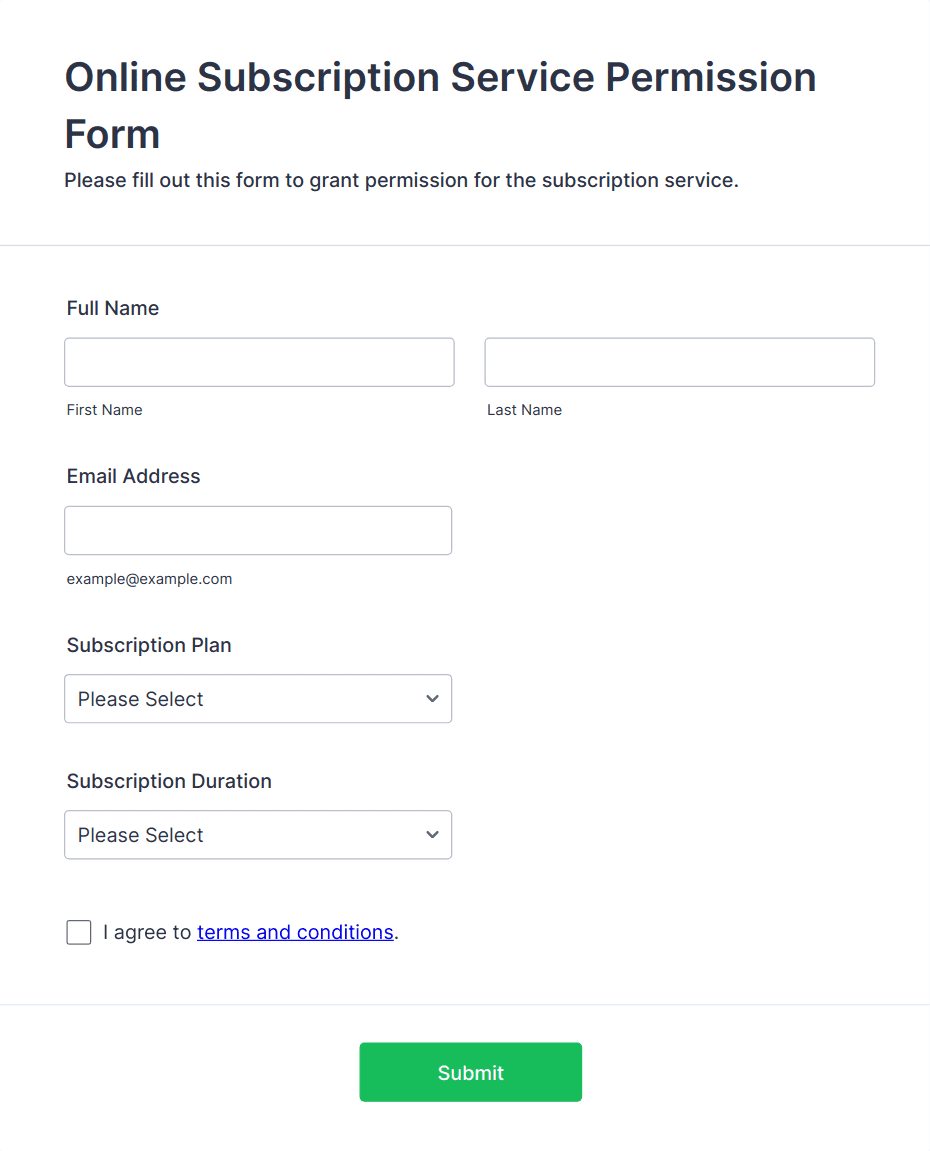Open the terms and conditions link
Image resolution: width=930 pixels, height=1151 pixels.
[295, 932]
